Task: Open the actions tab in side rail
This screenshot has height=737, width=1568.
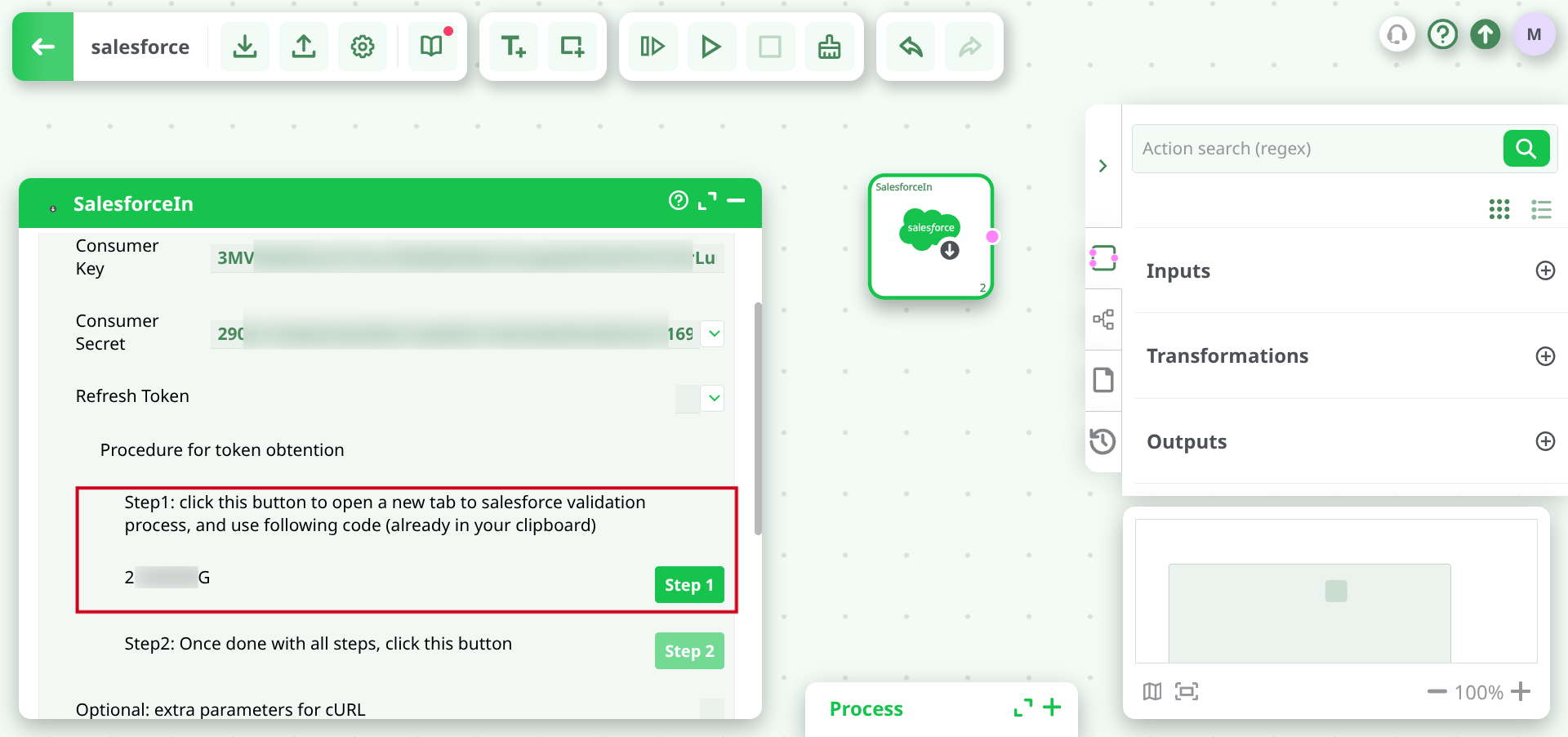Action: (1103, 258)
